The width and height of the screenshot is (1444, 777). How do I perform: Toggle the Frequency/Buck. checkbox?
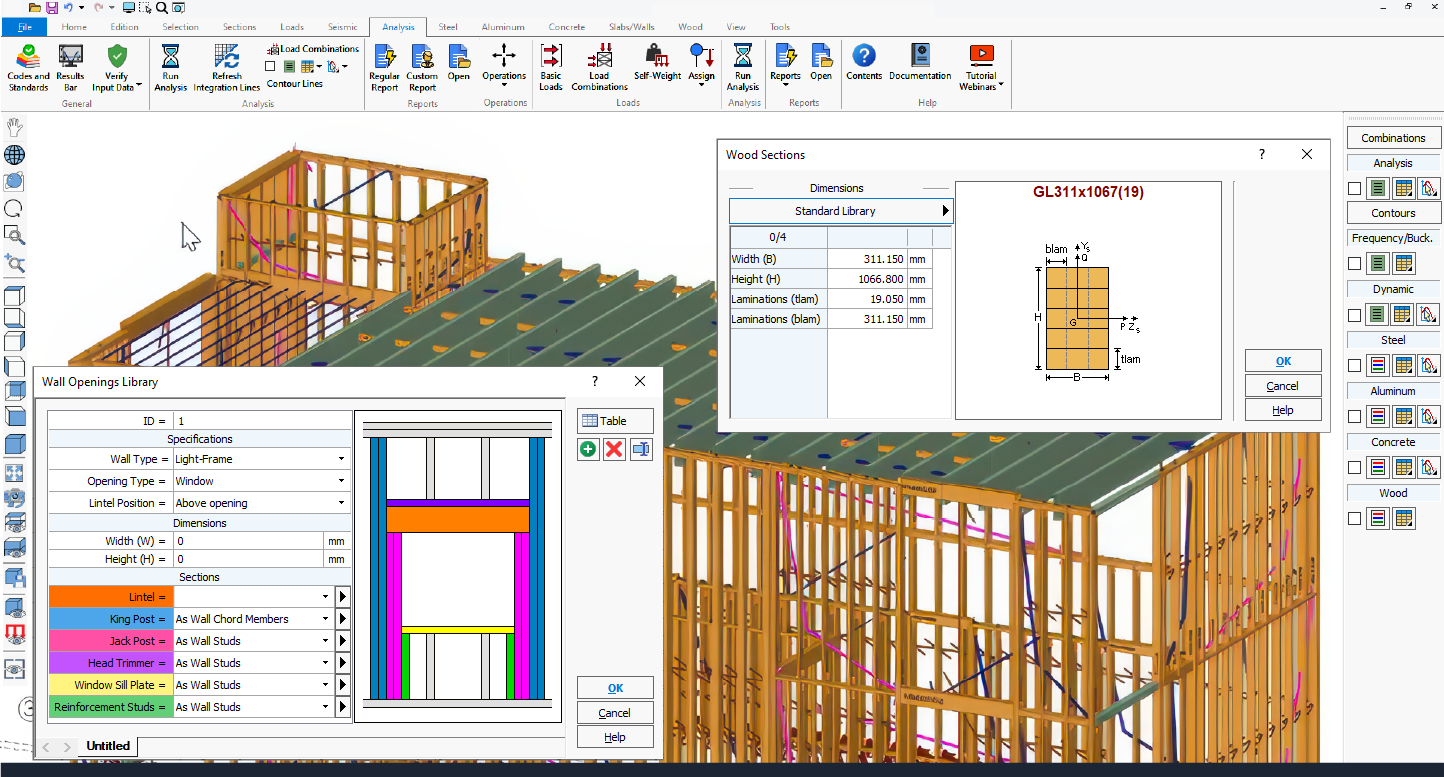click(x=1354, y=264)
